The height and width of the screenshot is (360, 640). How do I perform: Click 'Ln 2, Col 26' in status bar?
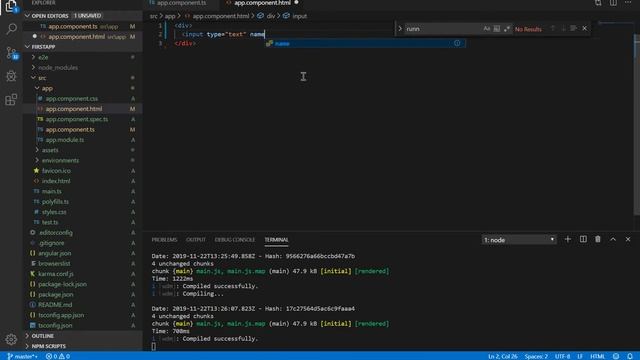[x=502, y=356]
